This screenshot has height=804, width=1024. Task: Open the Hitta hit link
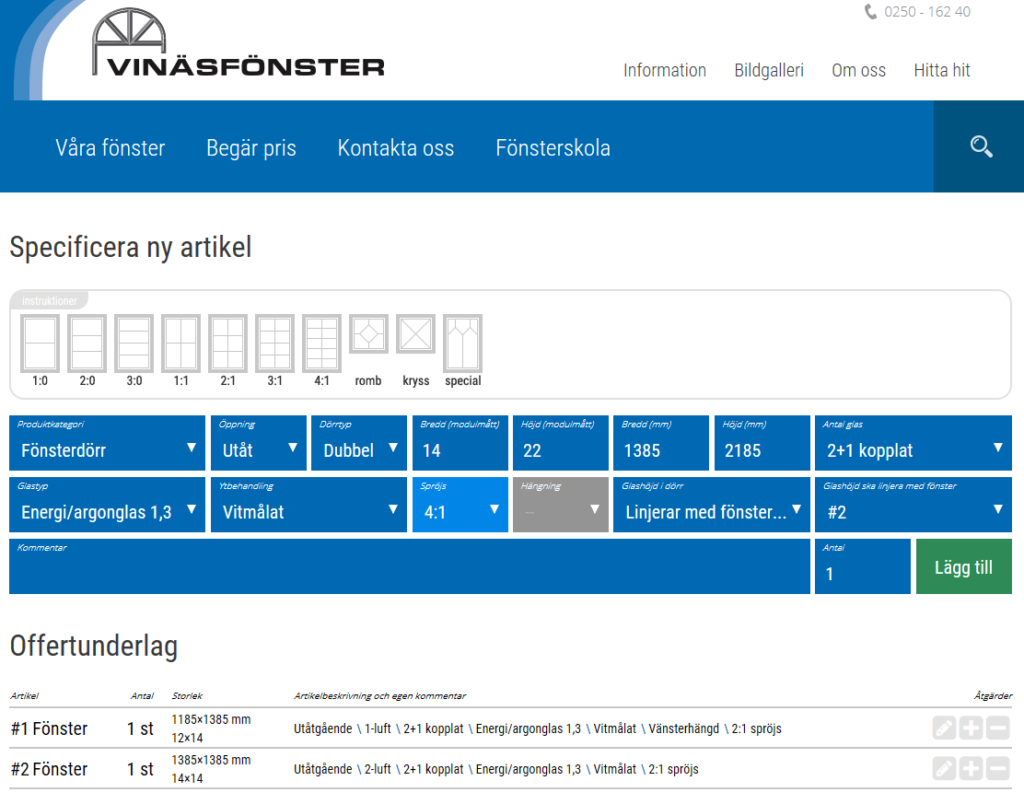(942, 70)
